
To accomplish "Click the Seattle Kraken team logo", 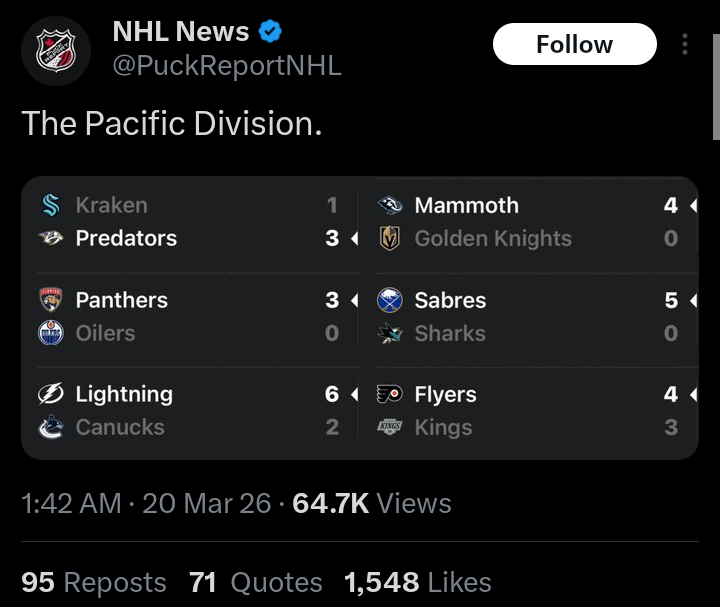I will pyautogui.click(x=50, y=205).
